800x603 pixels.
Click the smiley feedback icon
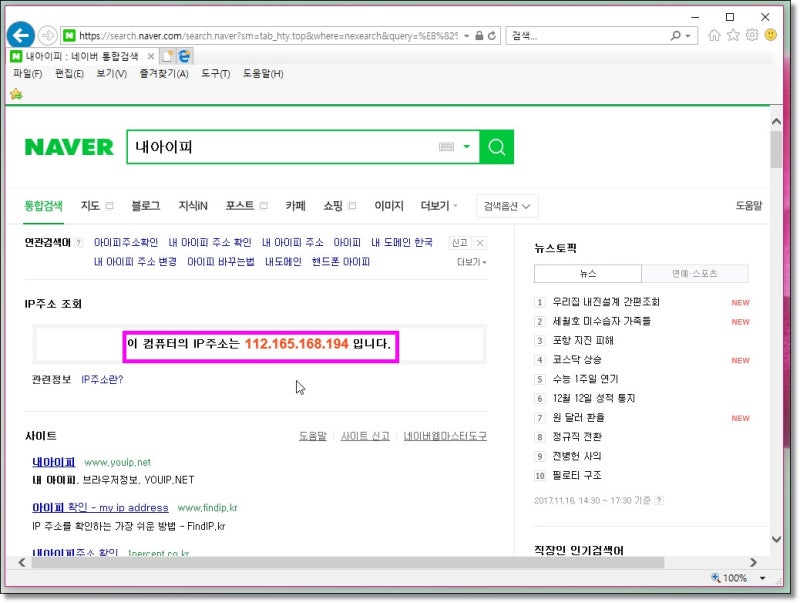[x=771, y=35]
